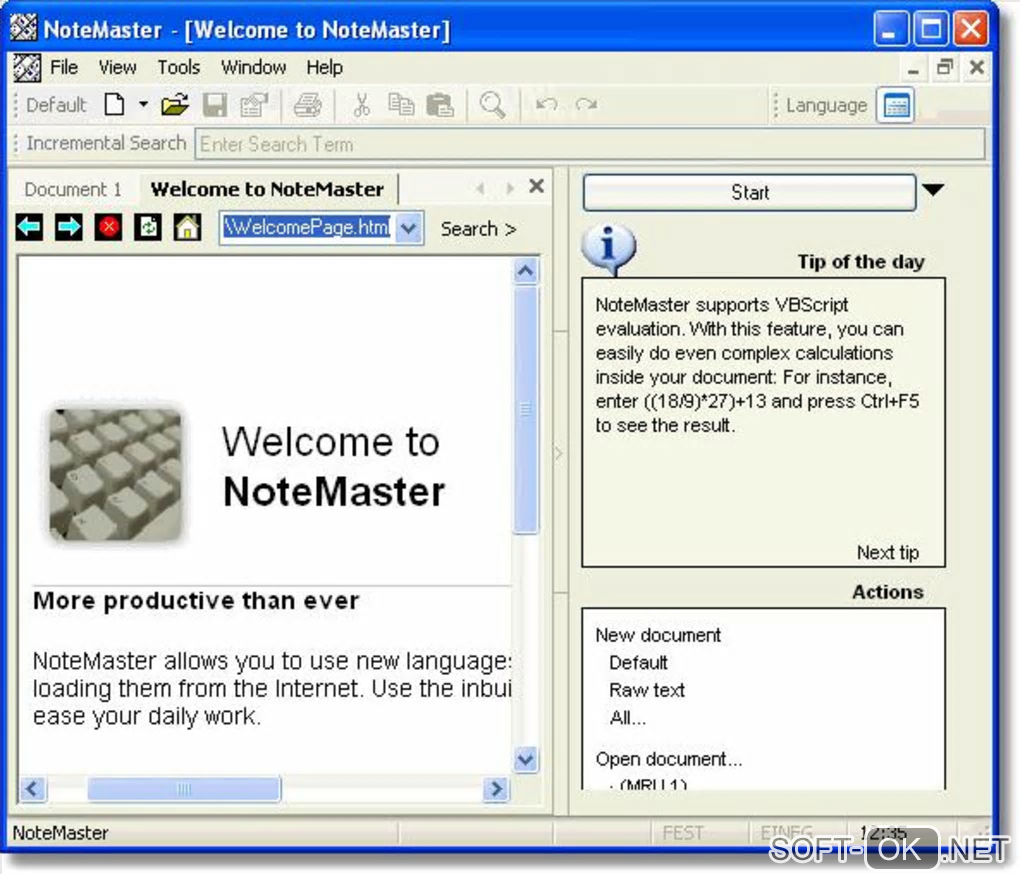1020x874 pixels.
Task: Open the Help menu
Action: (x=325, y=67)
